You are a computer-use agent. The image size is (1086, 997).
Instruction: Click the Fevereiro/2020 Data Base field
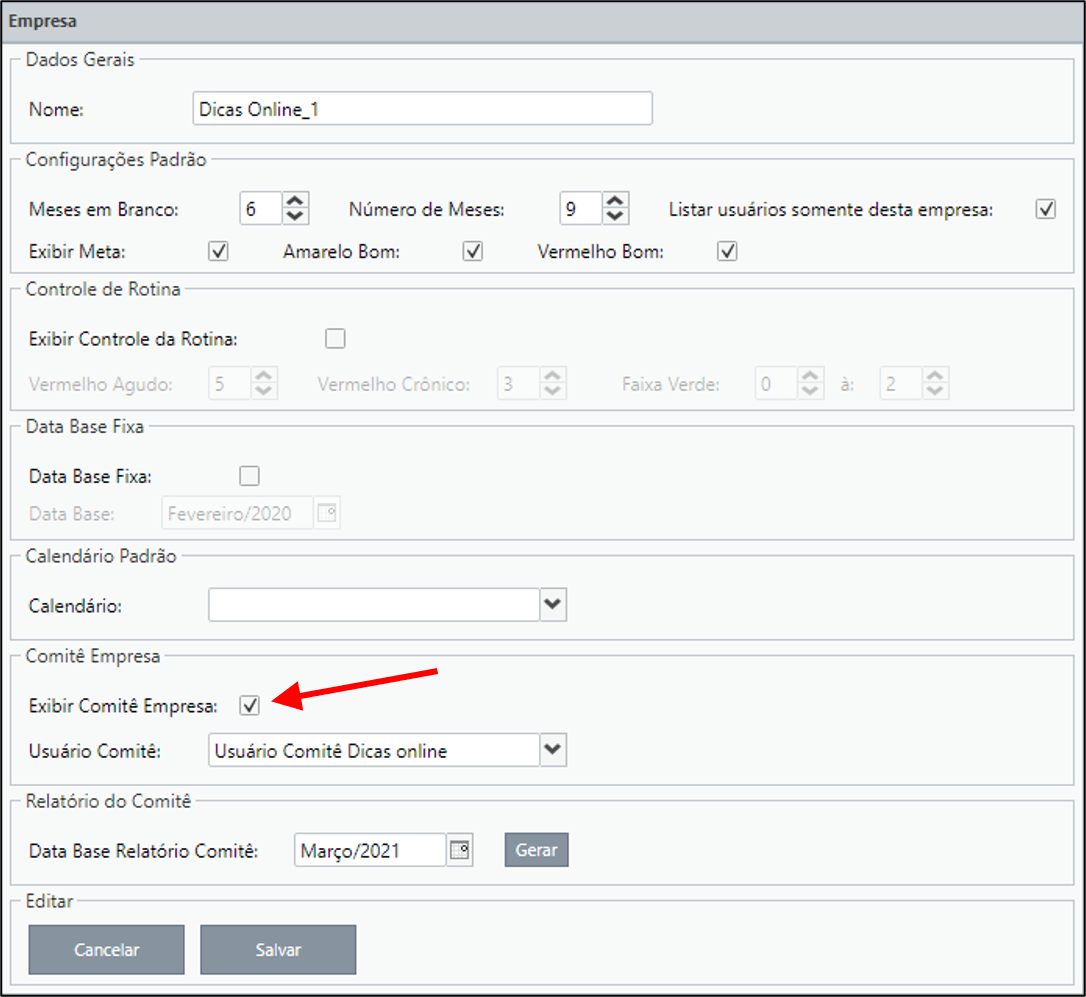click(x=238, y=513)
